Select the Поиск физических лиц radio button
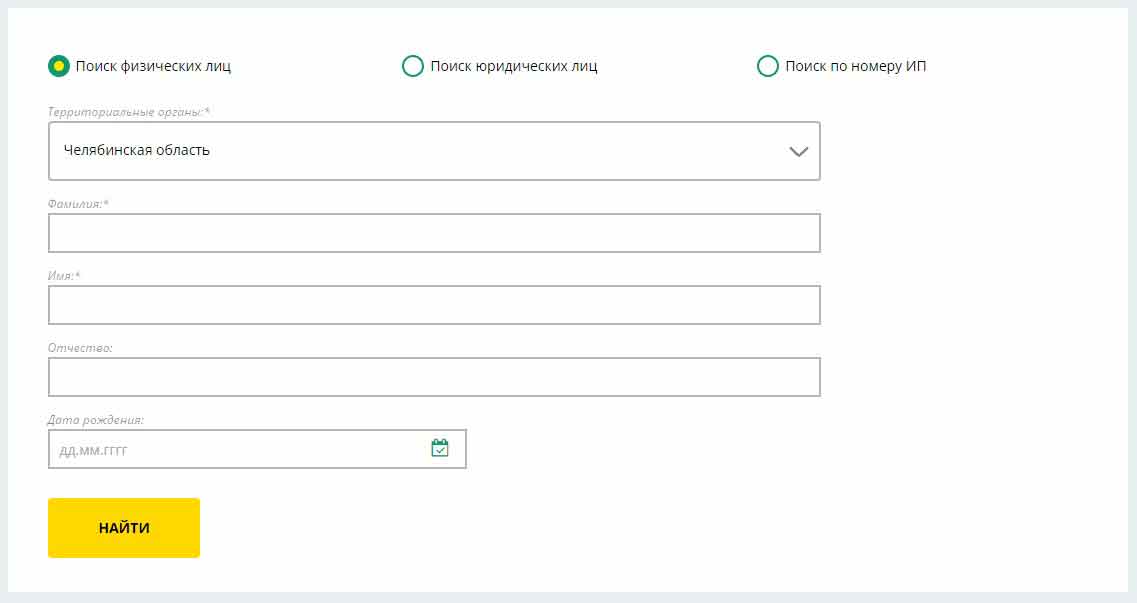 pyautogui.click(x=59, y=67)
